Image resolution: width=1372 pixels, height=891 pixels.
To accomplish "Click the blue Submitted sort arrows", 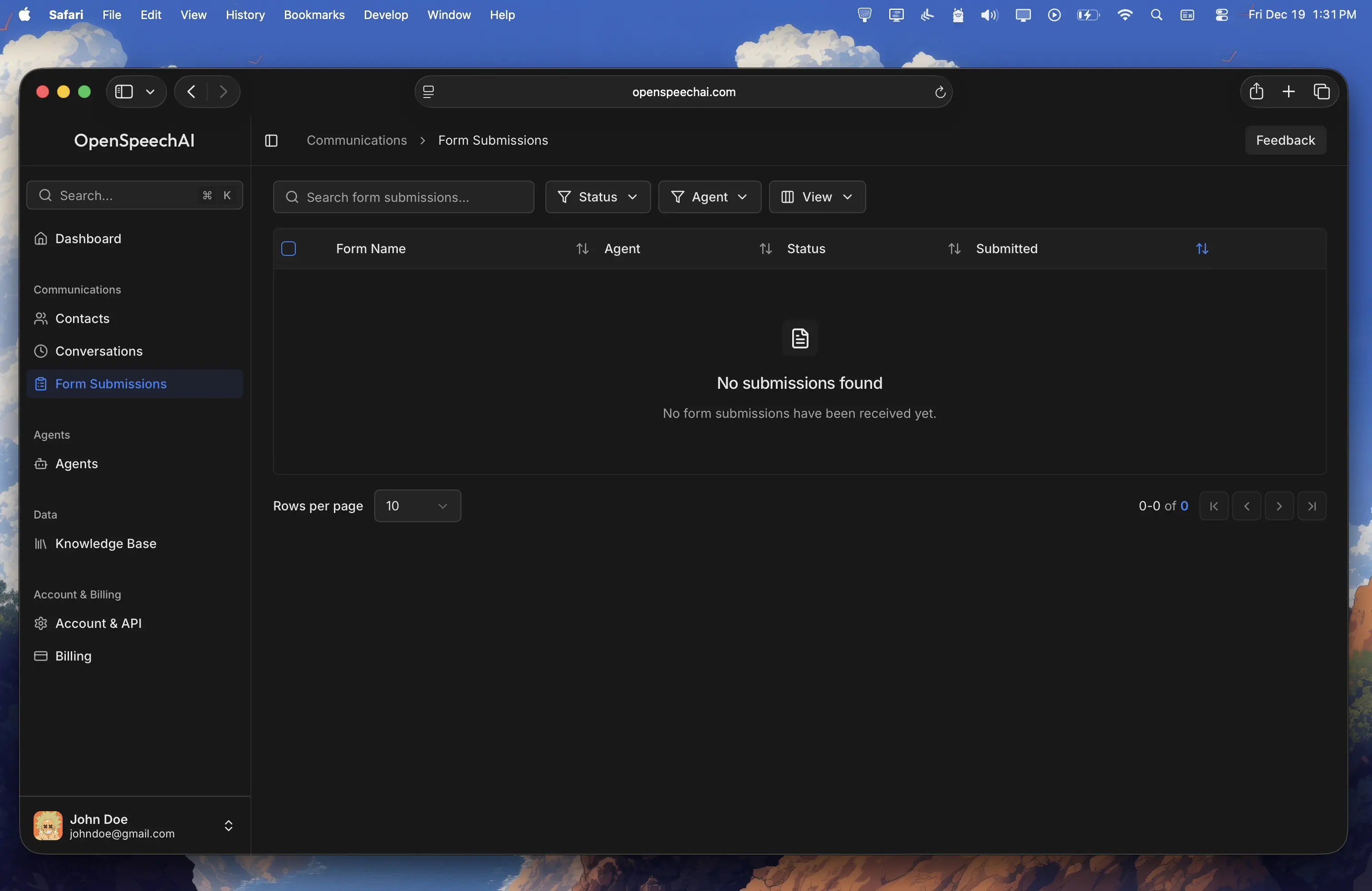I will coord(1202,249).
